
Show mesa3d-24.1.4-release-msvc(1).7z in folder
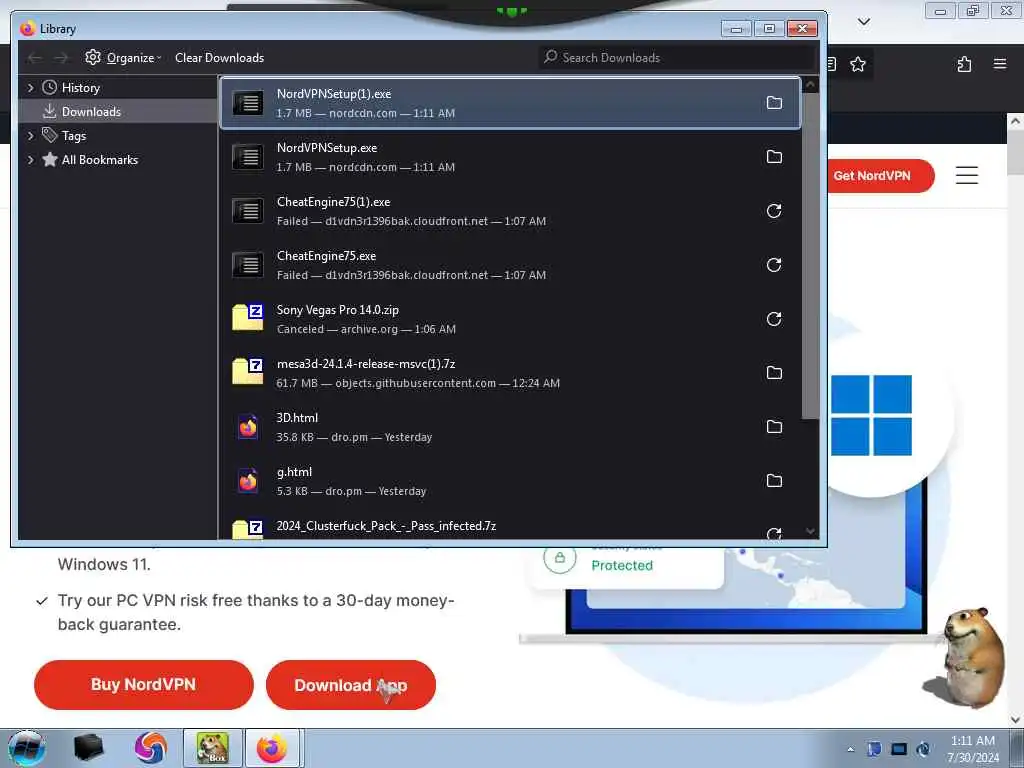774,373
